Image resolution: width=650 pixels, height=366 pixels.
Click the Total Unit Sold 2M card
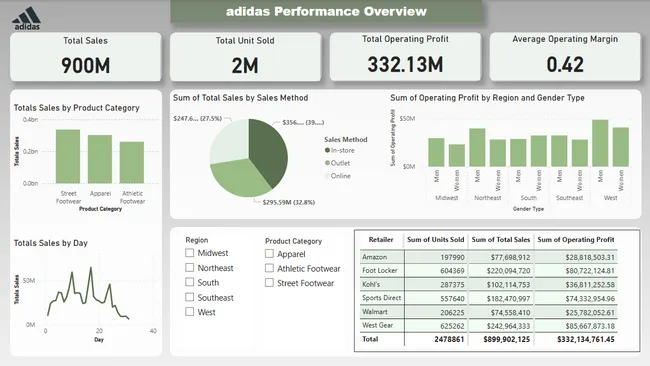pos(245,57)
